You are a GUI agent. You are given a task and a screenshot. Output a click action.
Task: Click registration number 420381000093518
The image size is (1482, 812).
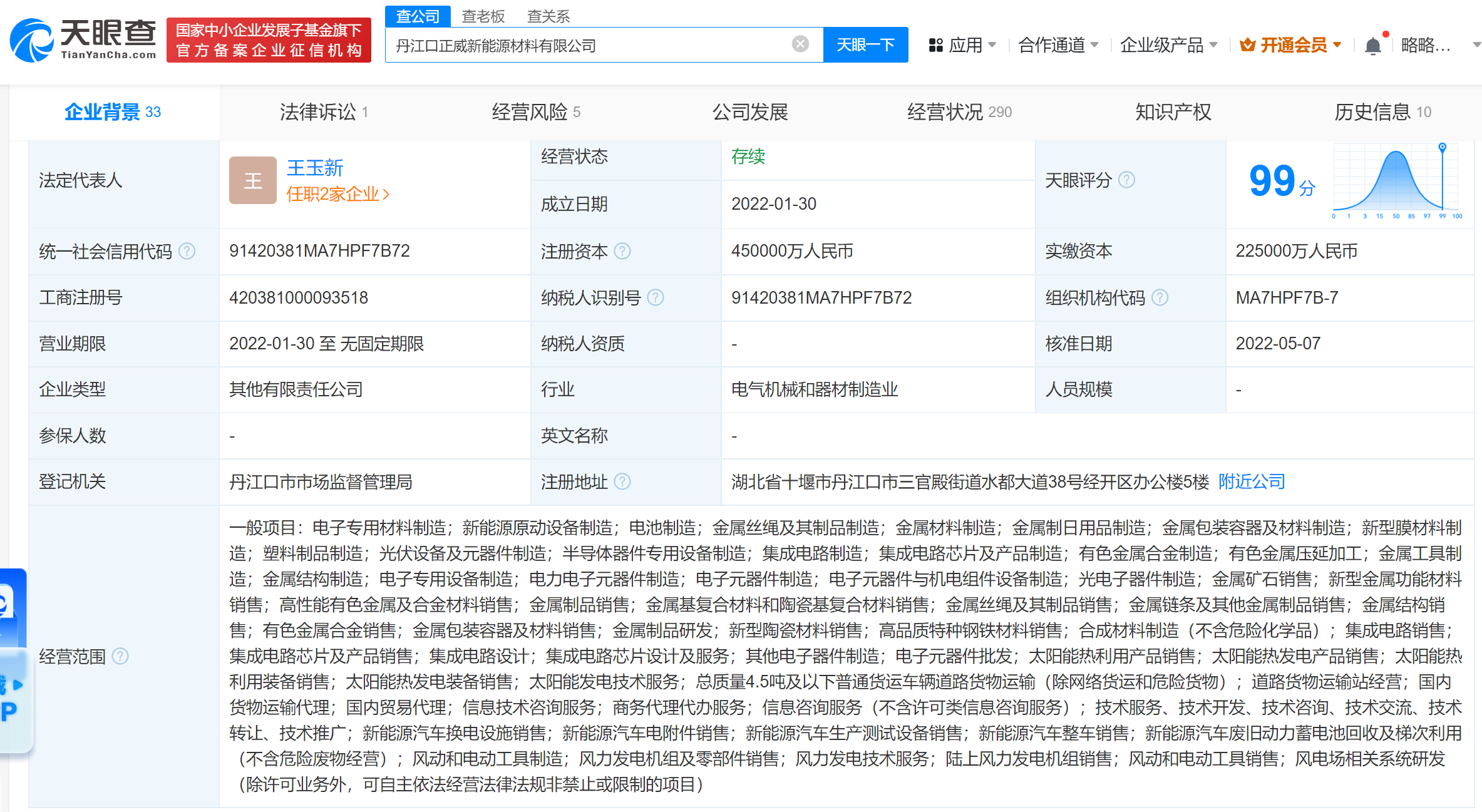click(x=299, y=297)
